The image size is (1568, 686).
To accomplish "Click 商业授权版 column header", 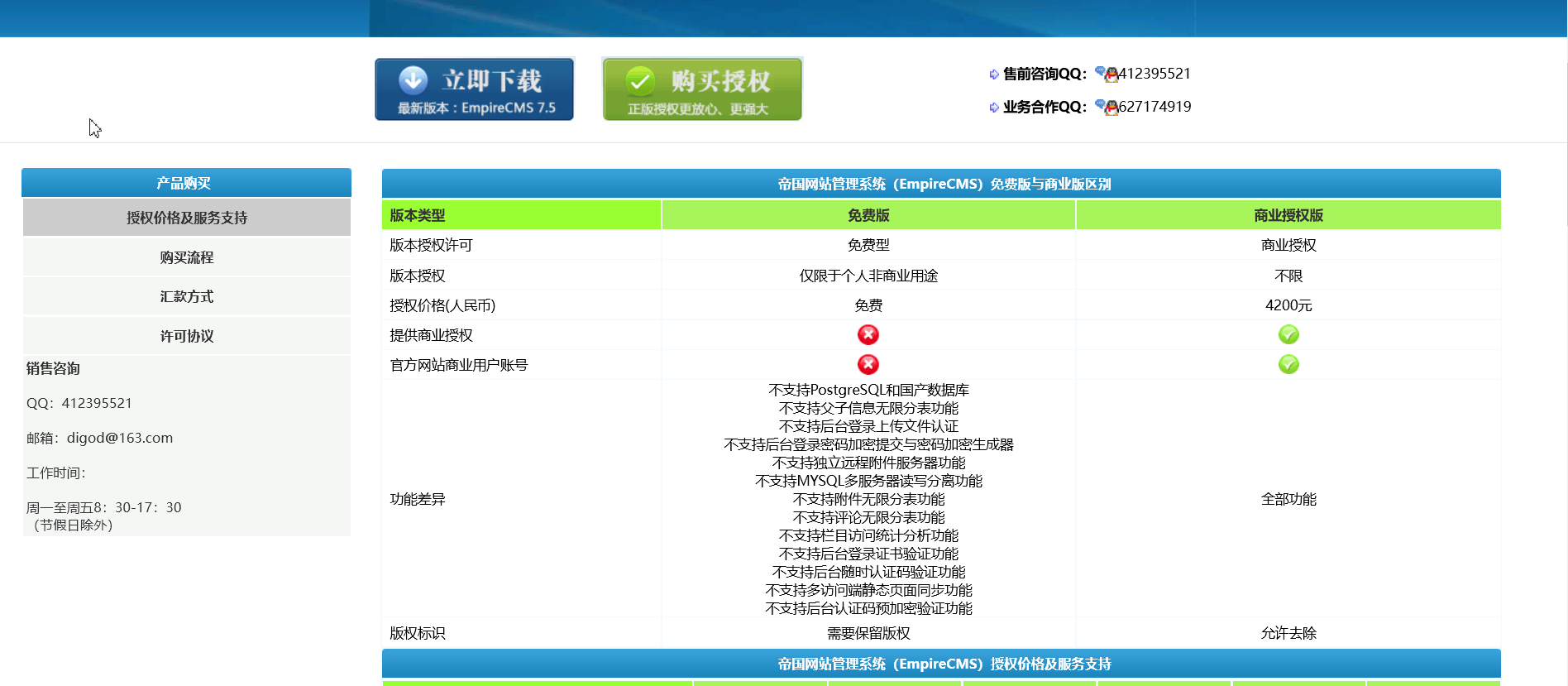I will pos(1288,215).
